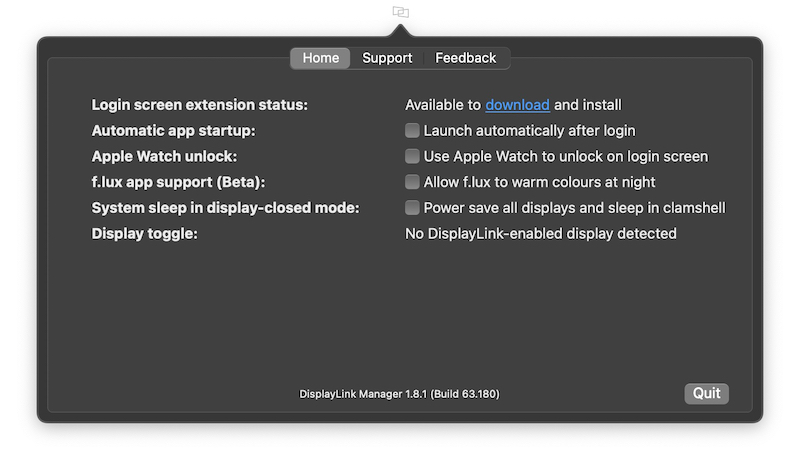Screen dimensions: 800x464
Task: Click the DisplayLink Manager 1.8.1 version text
Action: tap(399, 394)
